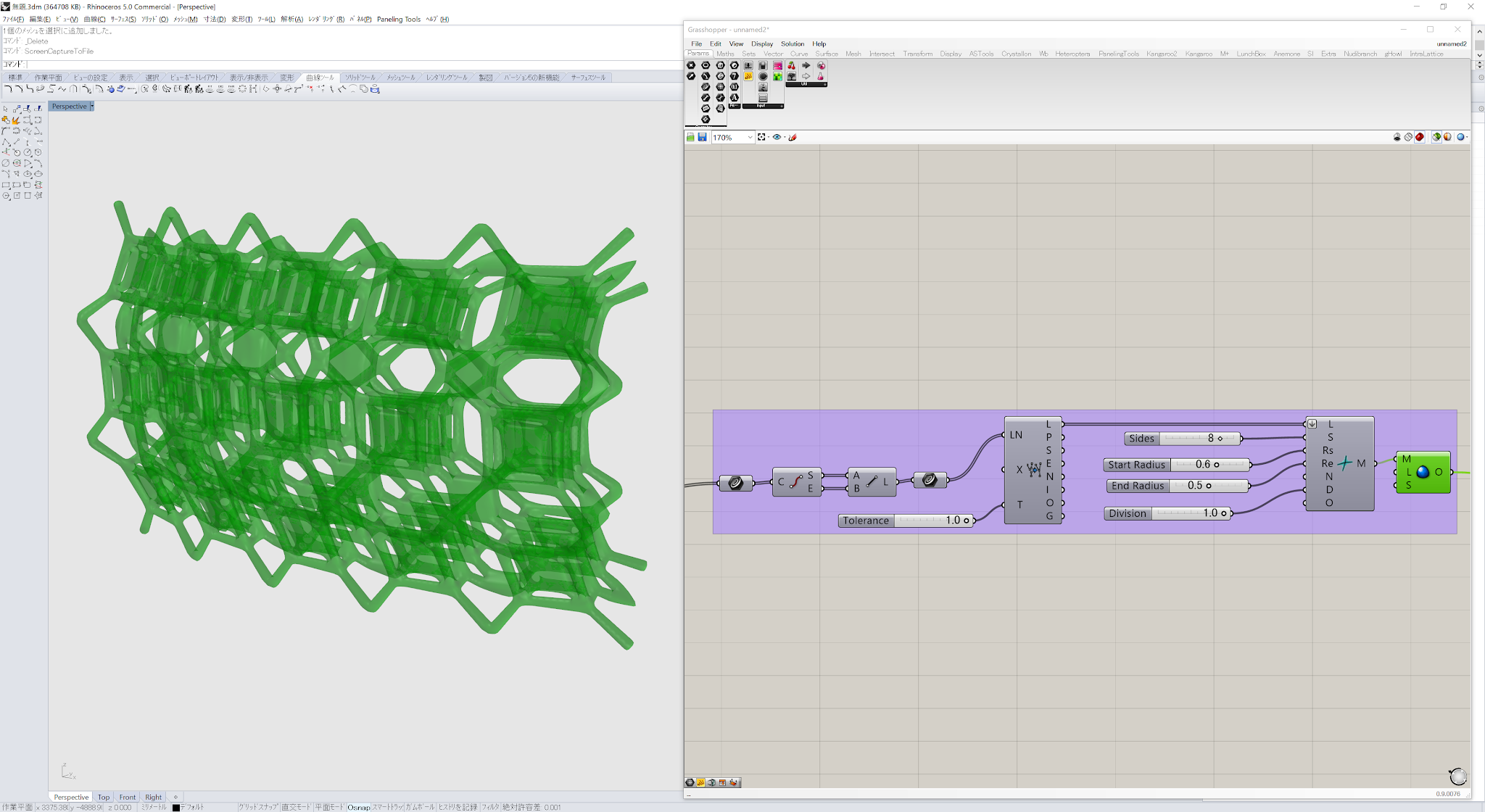Screen dimensions: 1485x812
Task: Click the Kangaroo cherries icon
Action: pyautogui.click(x=793, y=66)
